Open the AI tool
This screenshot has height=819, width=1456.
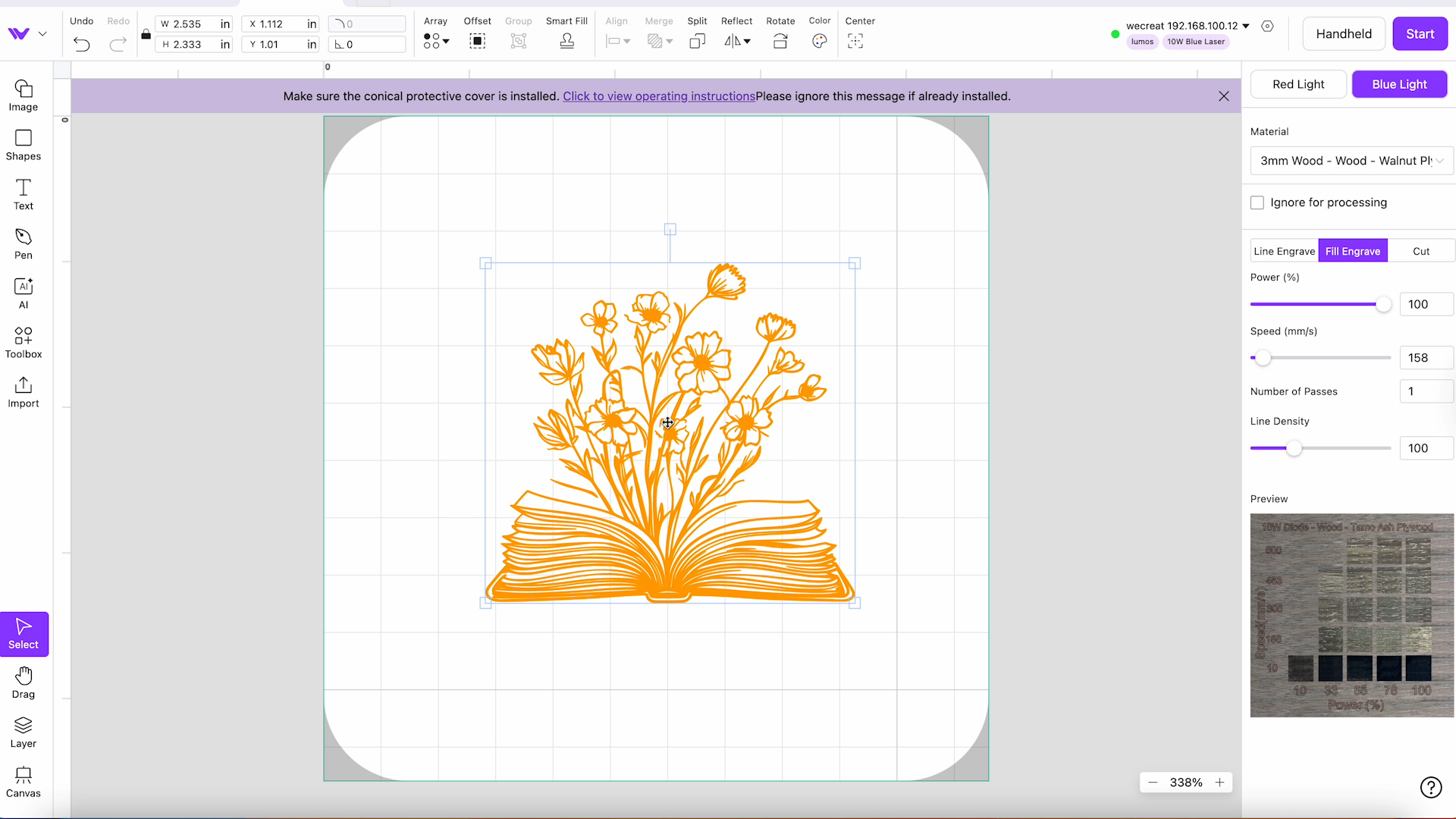tap(23, 293)
